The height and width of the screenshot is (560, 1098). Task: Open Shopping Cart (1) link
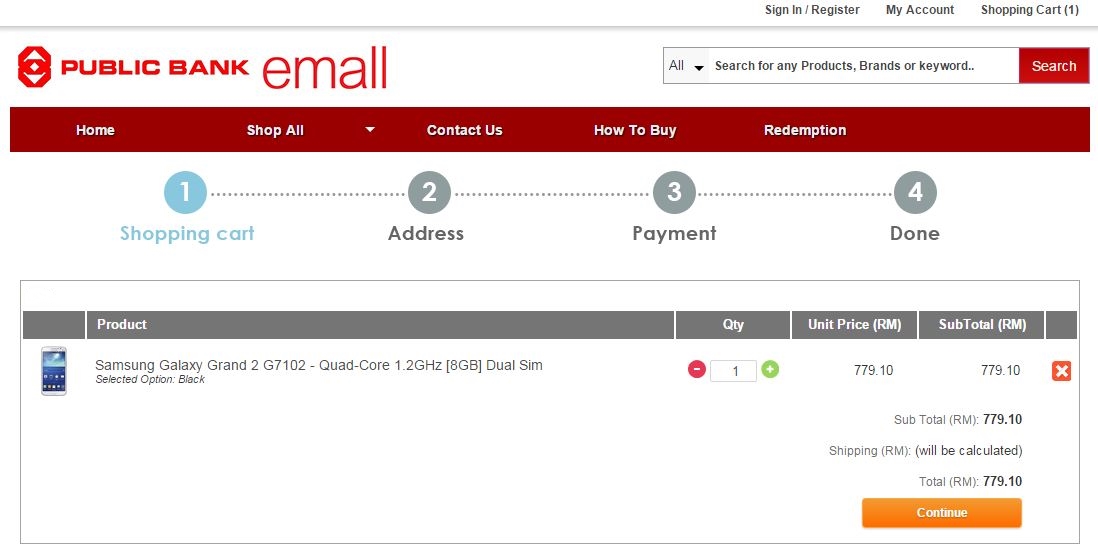1029,10
